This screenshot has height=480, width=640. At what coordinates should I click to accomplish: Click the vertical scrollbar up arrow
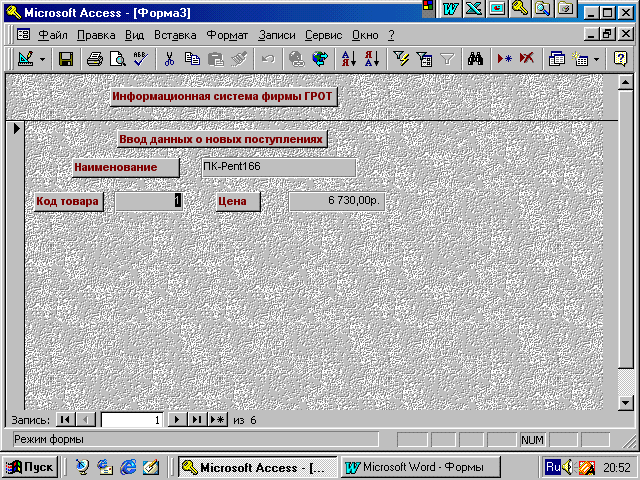click(x=626, y=82)
